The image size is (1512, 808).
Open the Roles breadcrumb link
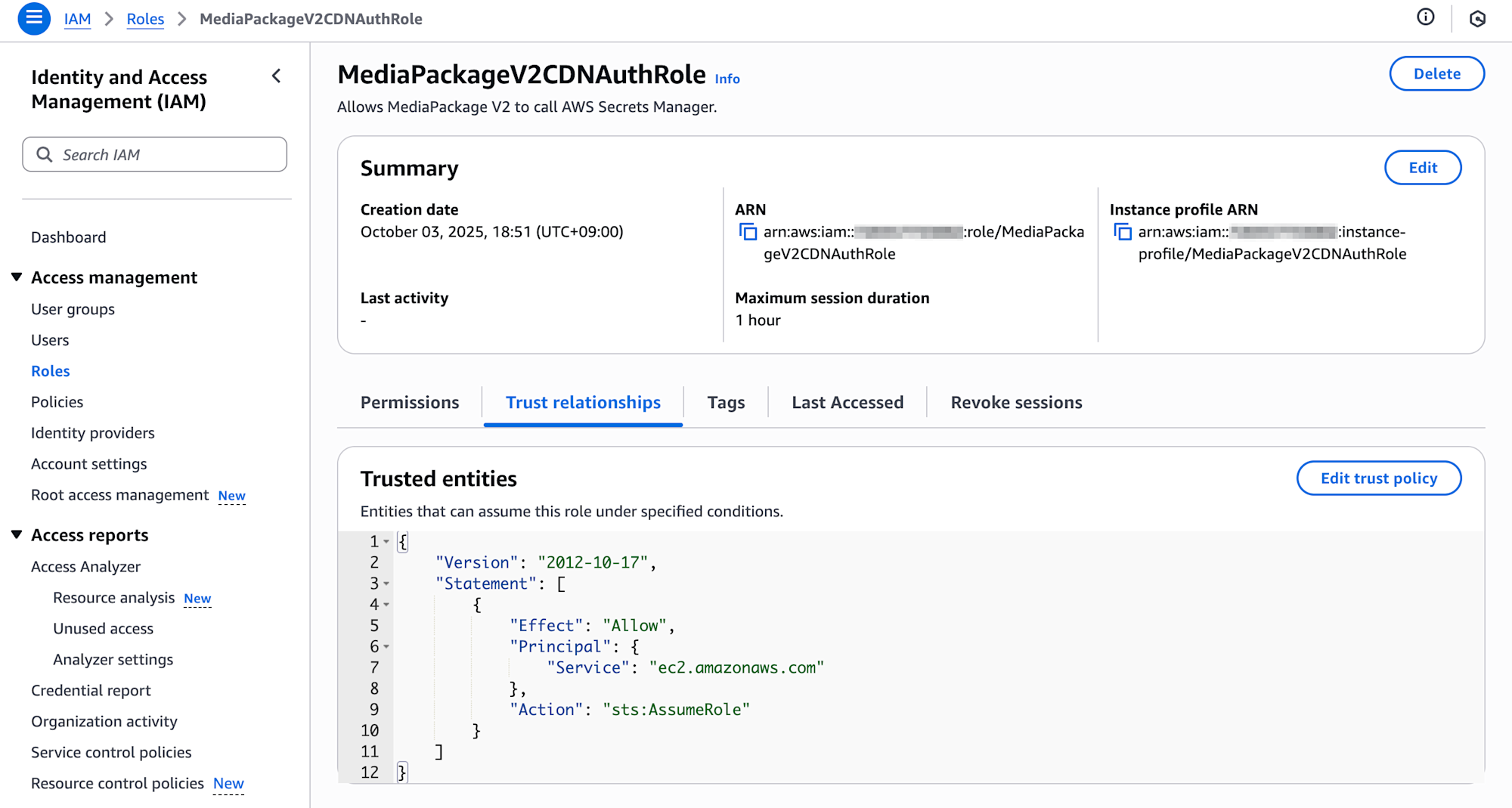click(145, 19)
